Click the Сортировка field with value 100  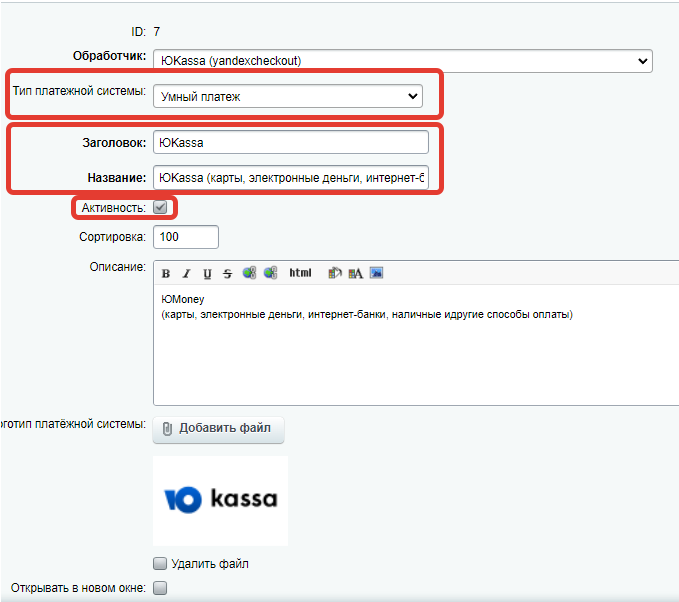(x=185, y=238)
